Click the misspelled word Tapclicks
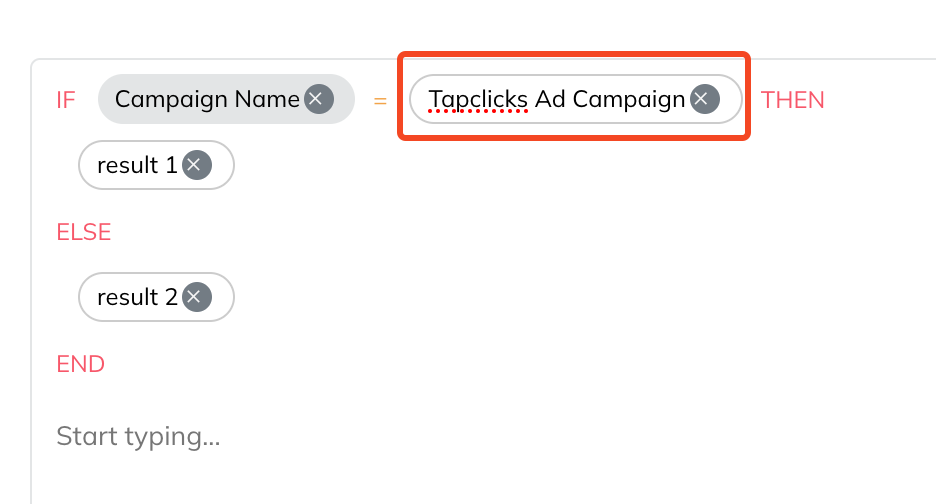 pyautogui.click(x=478, y=99)
